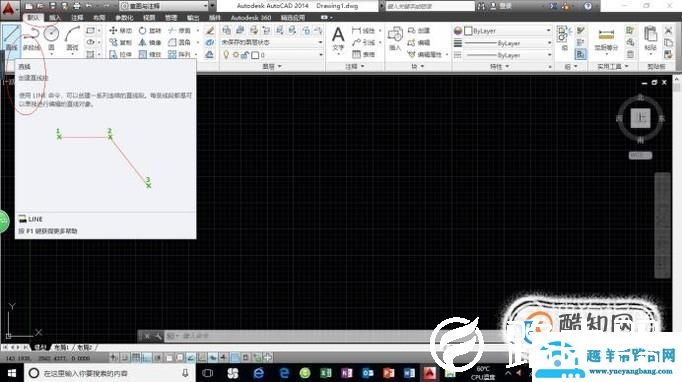Click the Array (阵列) tool
Image resolution: width=682 pixels, height=382 pixels.
[180, 54]
